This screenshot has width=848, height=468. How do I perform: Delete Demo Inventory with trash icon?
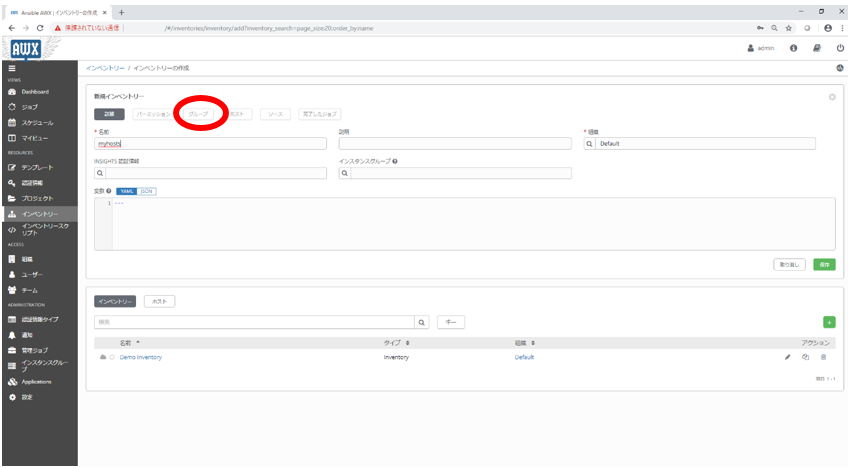click(x=823, y=357)
